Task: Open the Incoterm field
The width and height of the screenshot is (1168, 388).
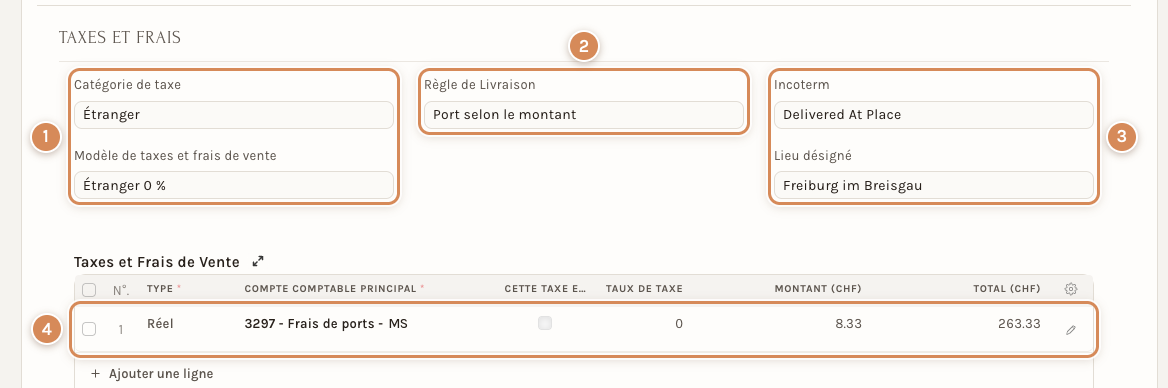Action: click(933, 115)
